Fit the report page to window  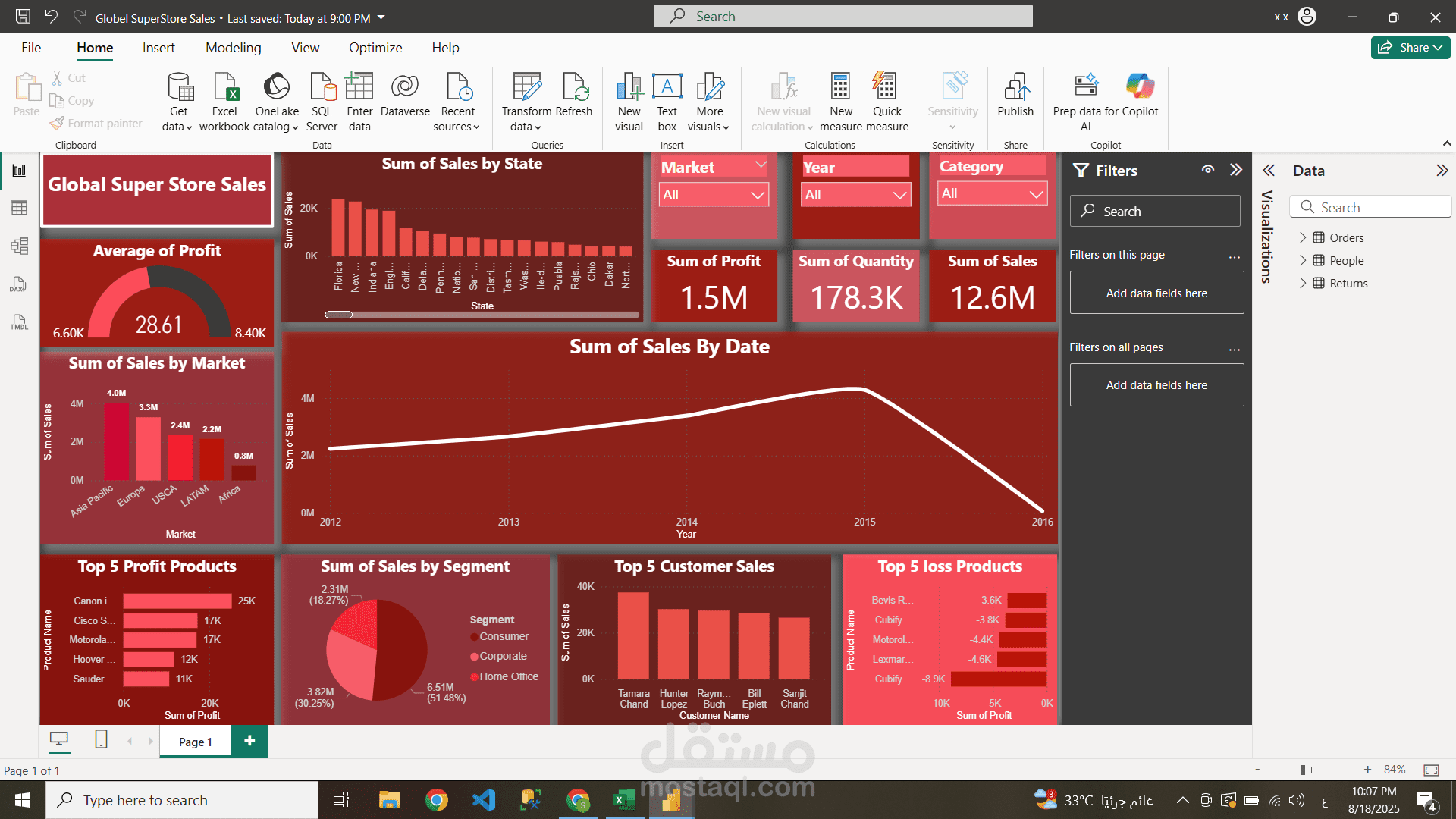coord(1431,770)
